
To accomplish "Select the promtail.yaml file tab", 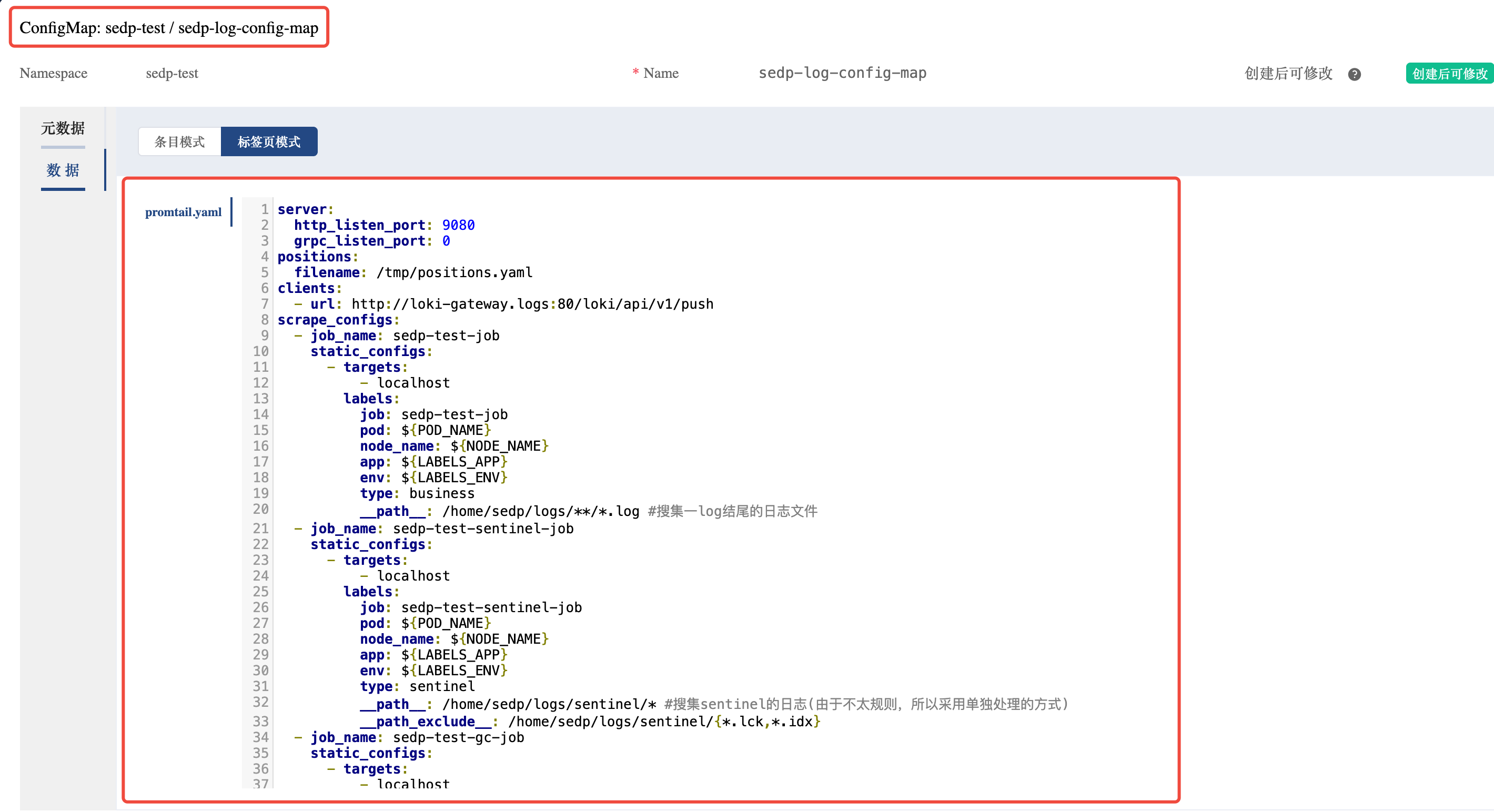I will click(x=183, y=212).
